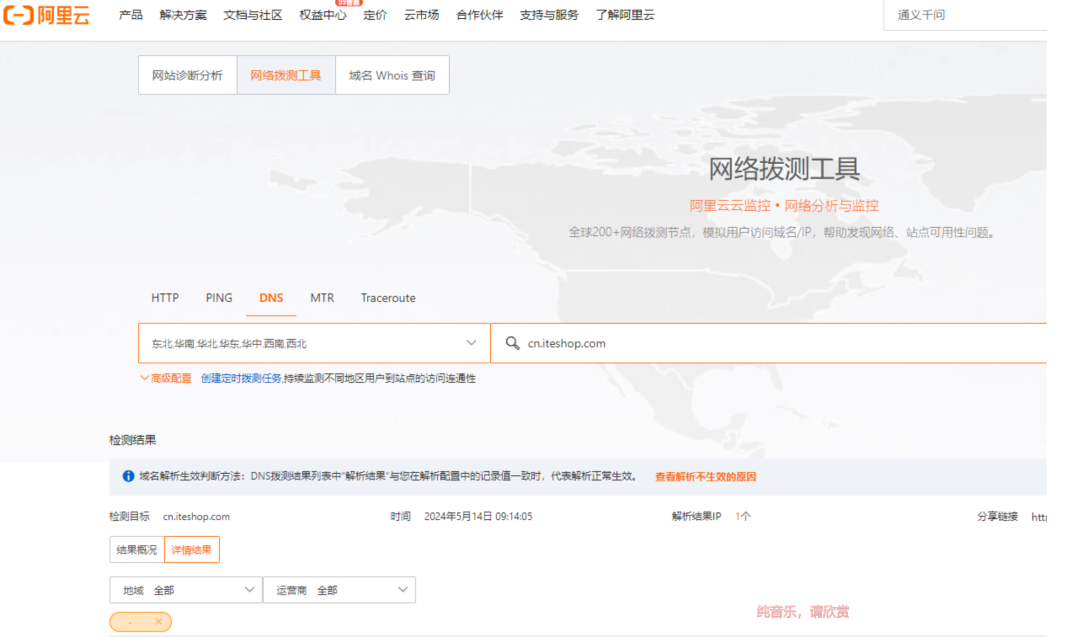Screen dimensions: 1080x637
Task: Open the 产品 menu
Action: tap(131, 14)
